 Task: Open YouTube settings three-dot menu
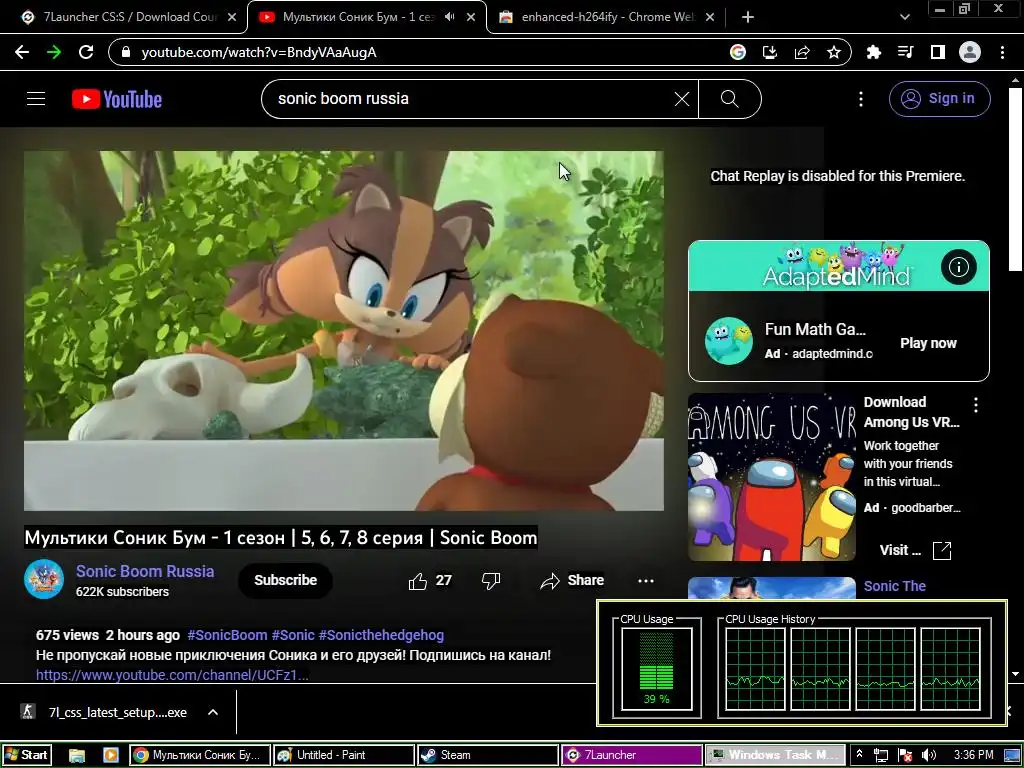pos(861,99)
